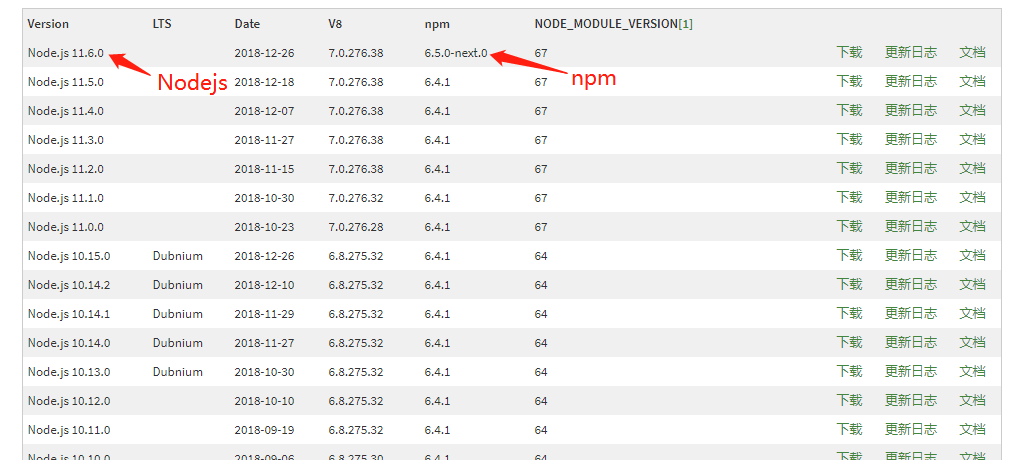Open 更新日志 for Node.js 11.3.0
Viewport: 1024px width, 460px height.
[x=910, y=140]
